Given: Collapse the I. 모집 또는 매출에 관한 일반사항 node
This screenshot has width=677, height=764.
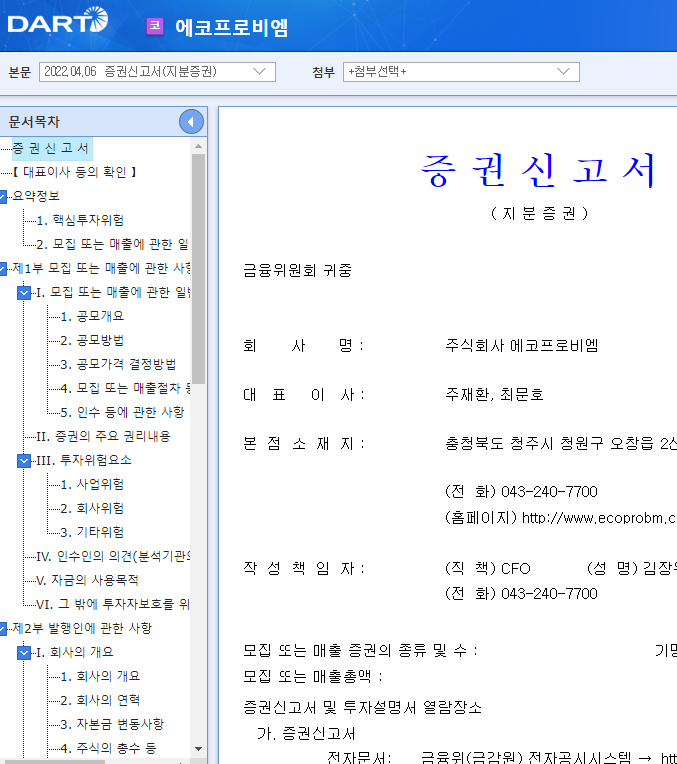Looking at the screenshot, I should coord(24,292).
